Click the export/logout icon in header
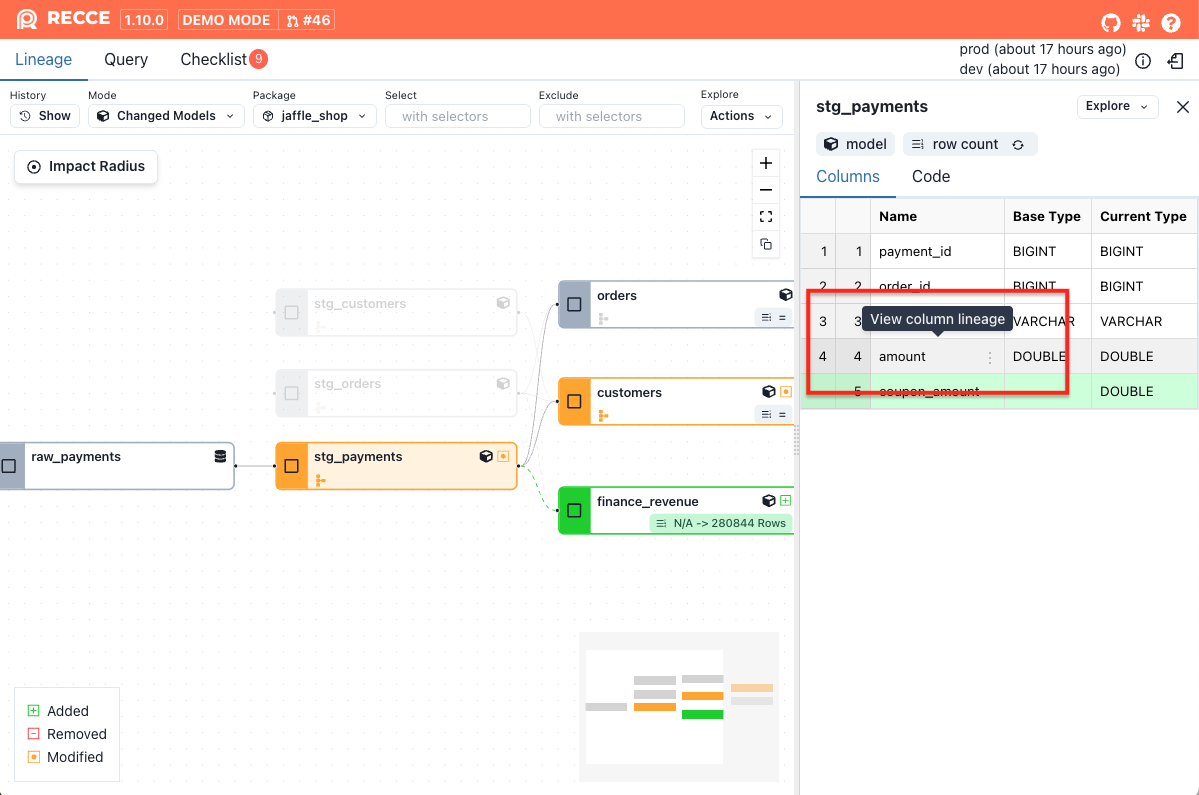 coord(1175,61)
